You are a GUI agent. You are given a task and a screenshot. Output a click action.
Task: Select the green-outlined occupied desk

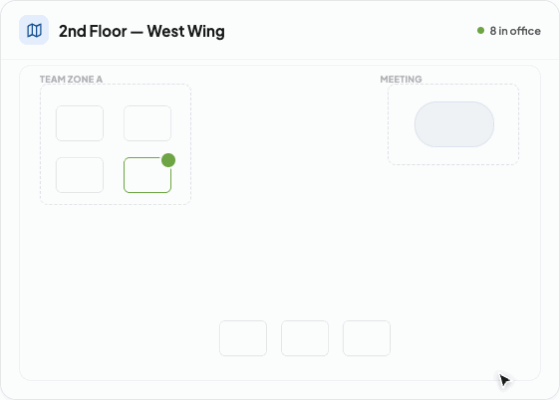148,175
